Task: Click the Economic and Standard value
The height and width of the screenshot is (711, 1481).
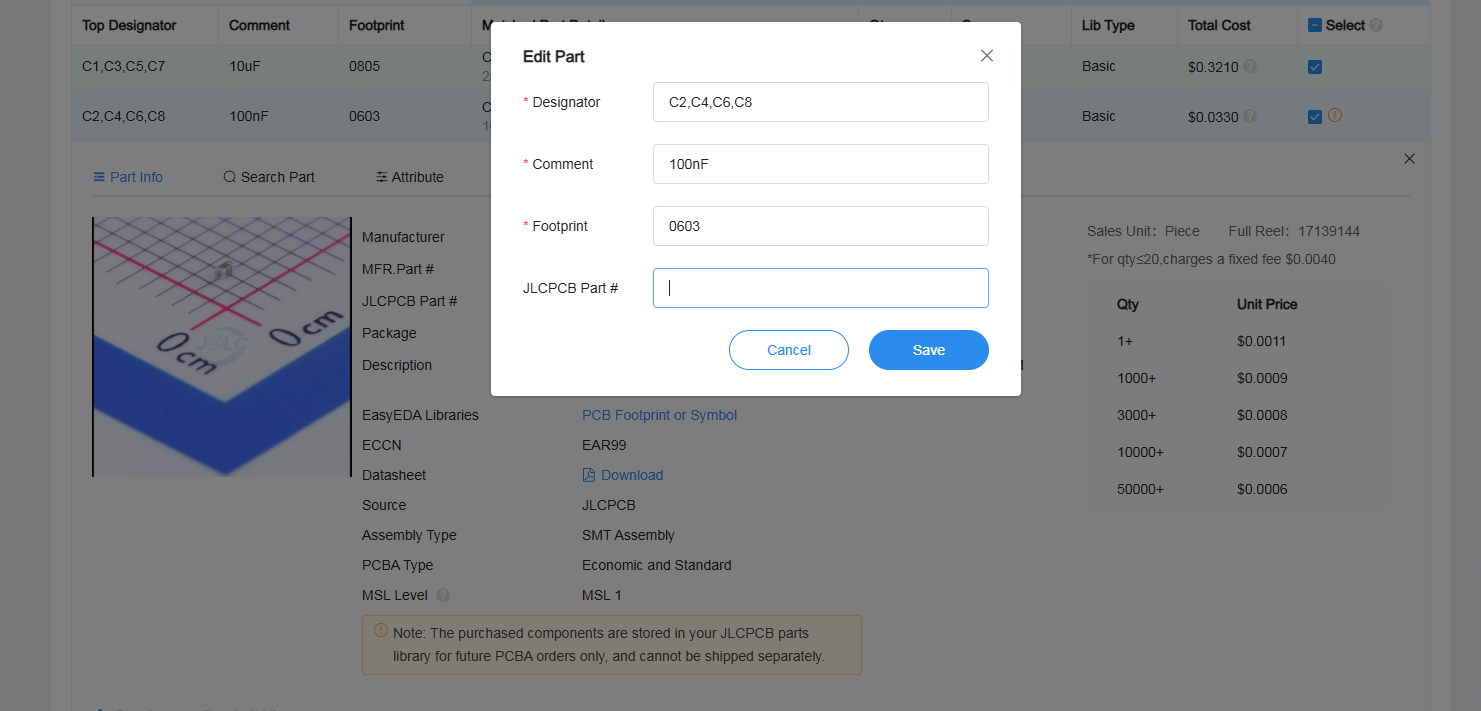Action: coord(657,565)
